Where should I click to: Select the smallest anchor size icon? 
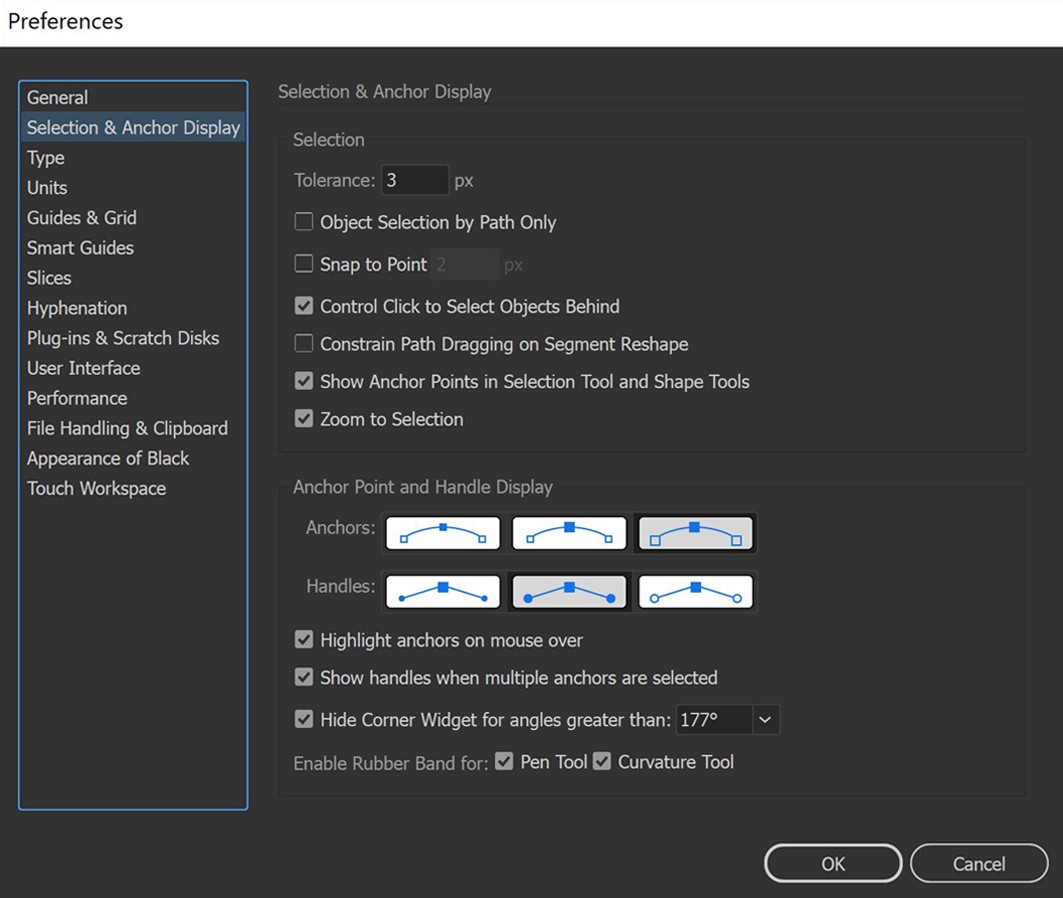(443, 533)
